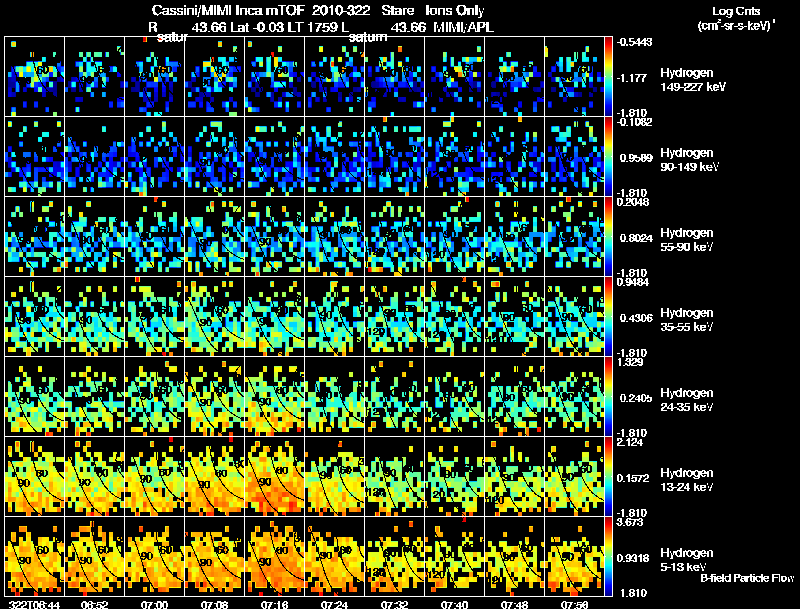The height and width of the screenshot is (609, 800).
Task: Click the color scale bar for 13-24 keV
Action: [608, 476]
